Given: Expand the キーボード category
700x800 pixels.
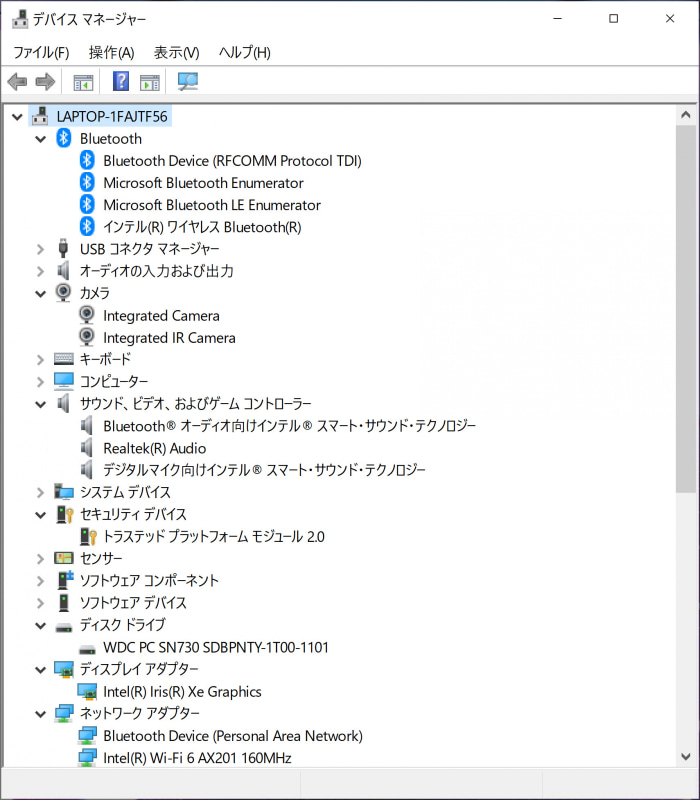Looking at the screenshot, I should click(x=40, y=360).
